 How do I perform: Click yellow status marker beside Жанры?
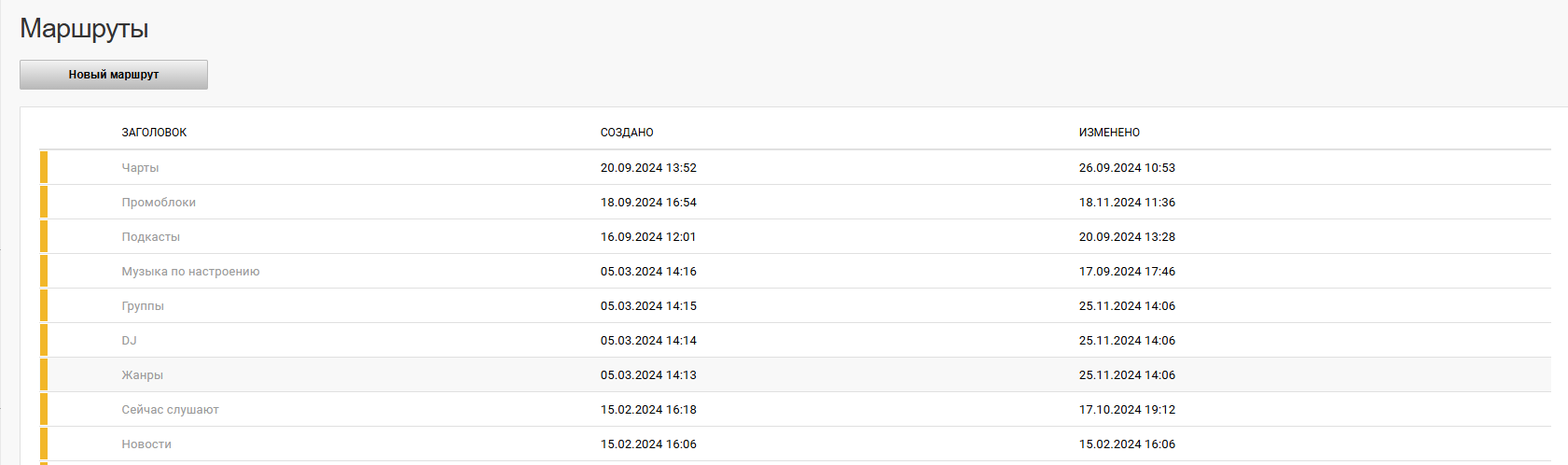44,375
